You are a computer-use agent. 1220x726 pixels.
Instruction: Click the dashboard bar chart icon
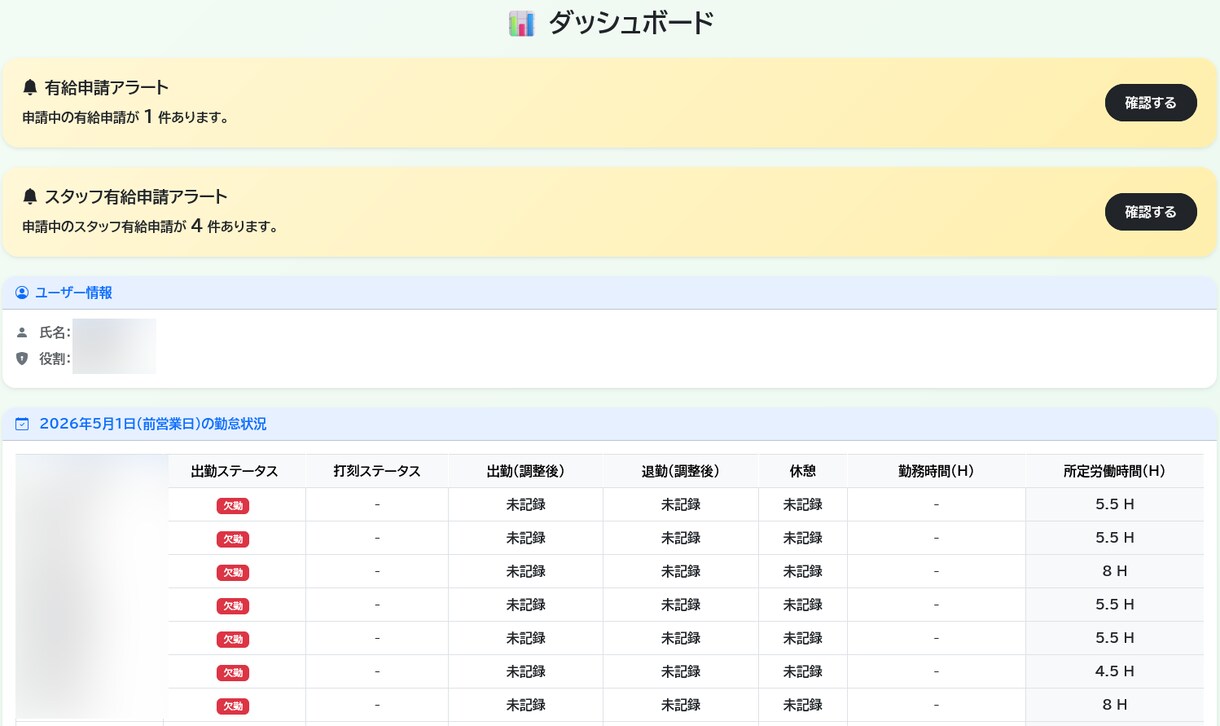pyautogui.click(x=521, y=23)
